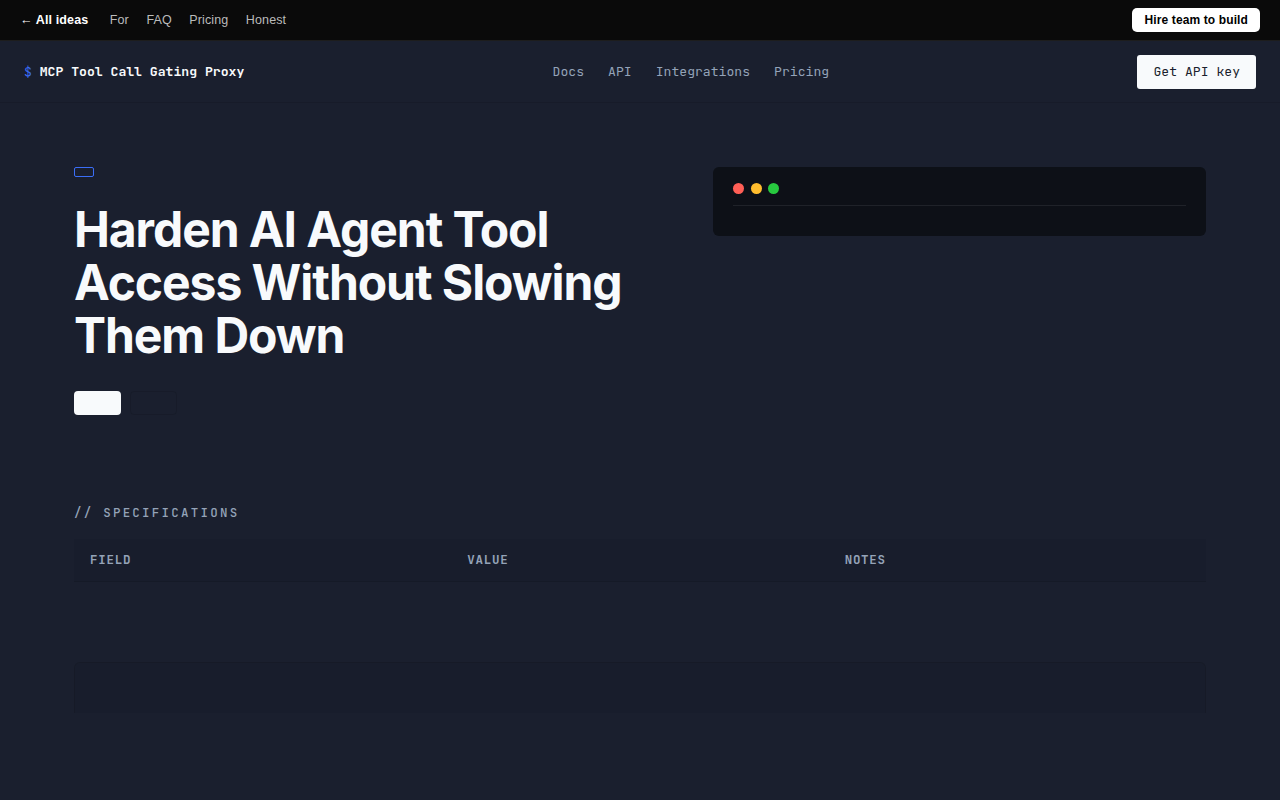
Task: Click the red dot in terminal window
Action: tap(738, 188)
